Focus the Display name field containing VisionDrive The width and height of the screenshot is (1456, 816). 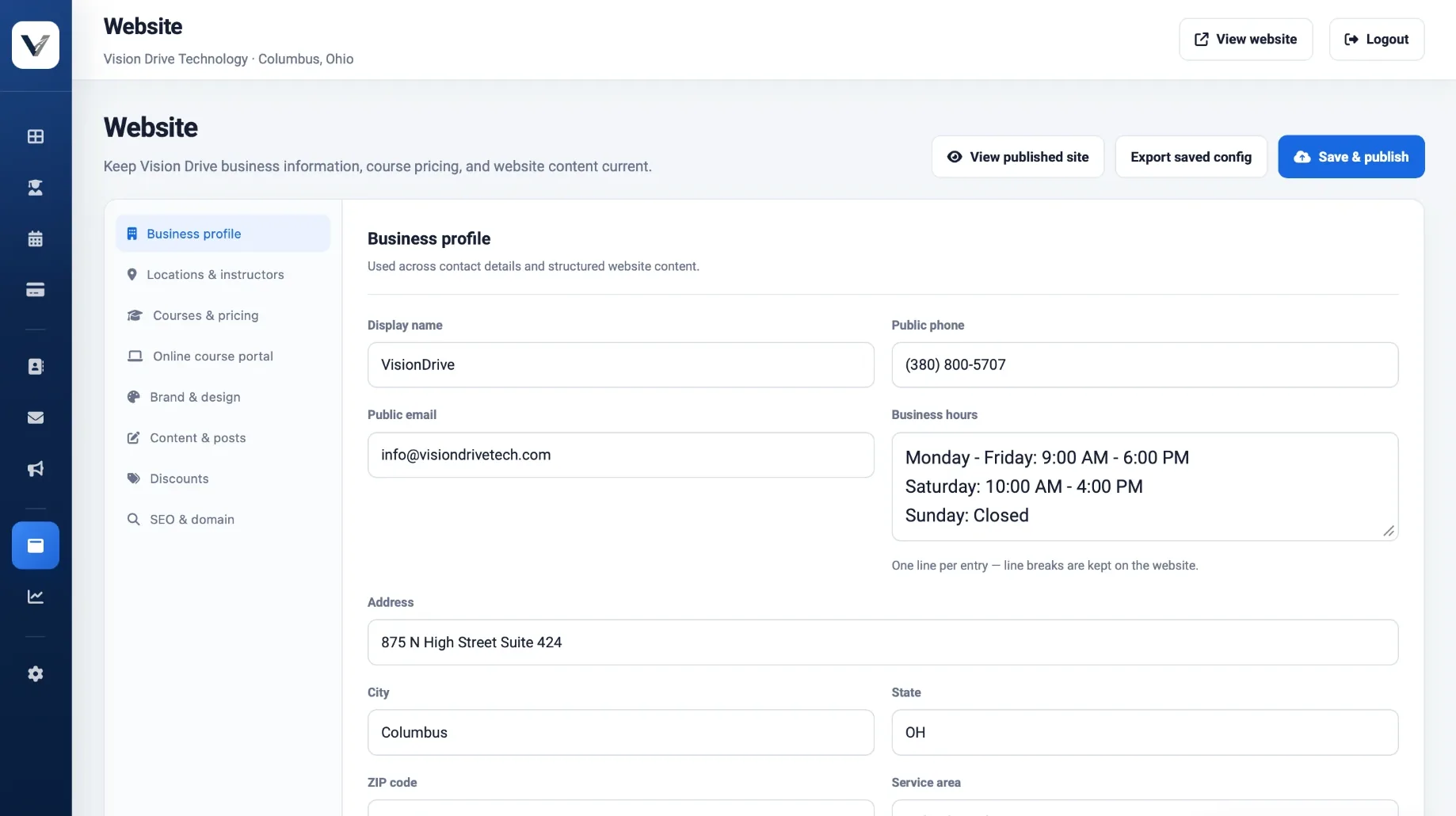(620, 364)
